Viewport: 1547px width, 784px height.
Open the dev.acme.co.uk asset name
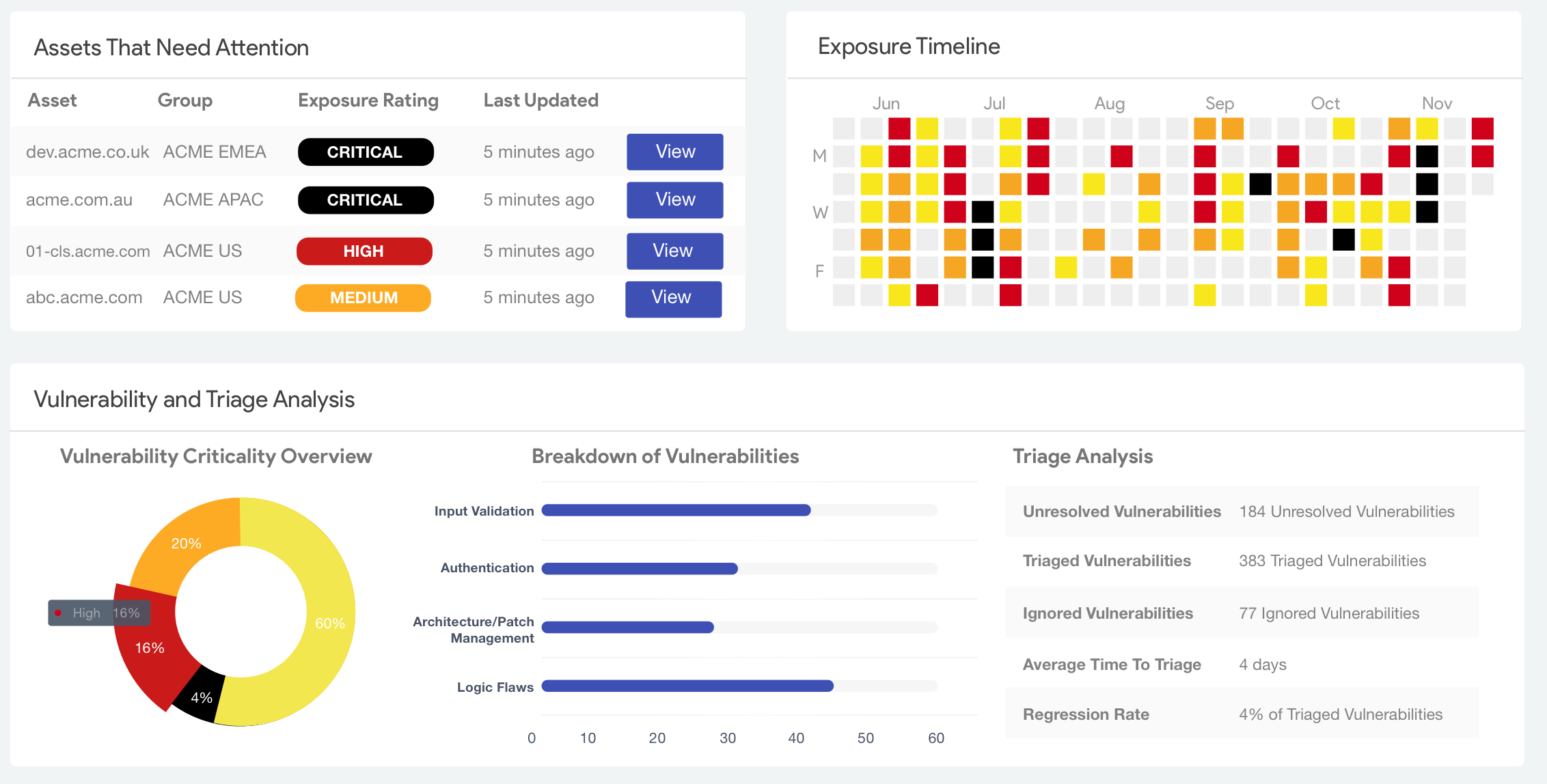[87, 152]
